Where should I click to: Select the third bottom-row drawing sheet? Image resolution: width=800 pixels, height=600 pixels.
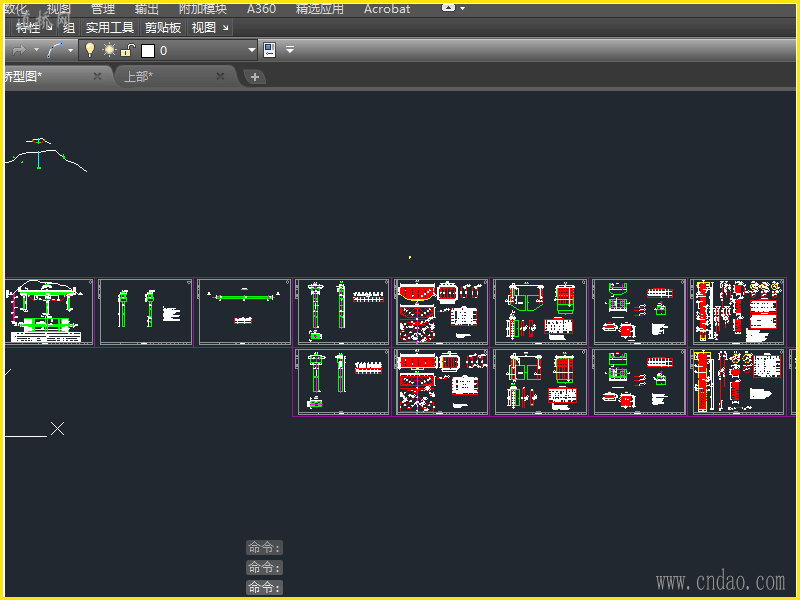[541, 382]
